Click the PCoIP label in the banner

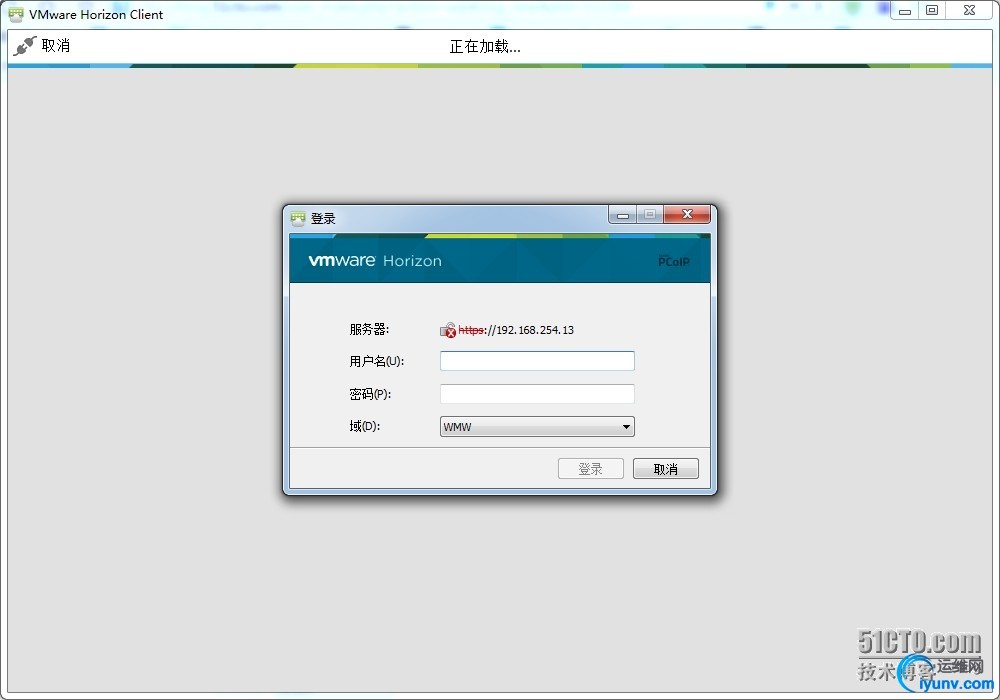click(x=673, y=261)
